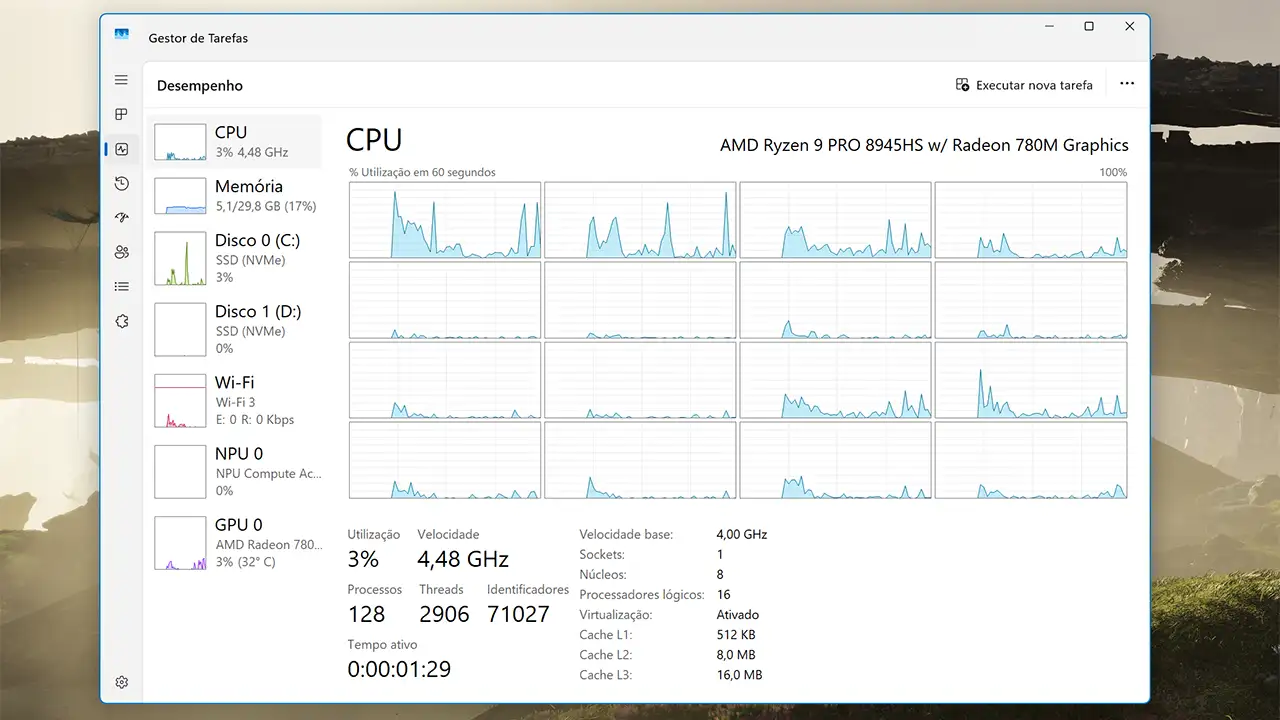
Task: Open the Startup apps gauge icon
Action: pyautogui.click(x=121, y=217)
